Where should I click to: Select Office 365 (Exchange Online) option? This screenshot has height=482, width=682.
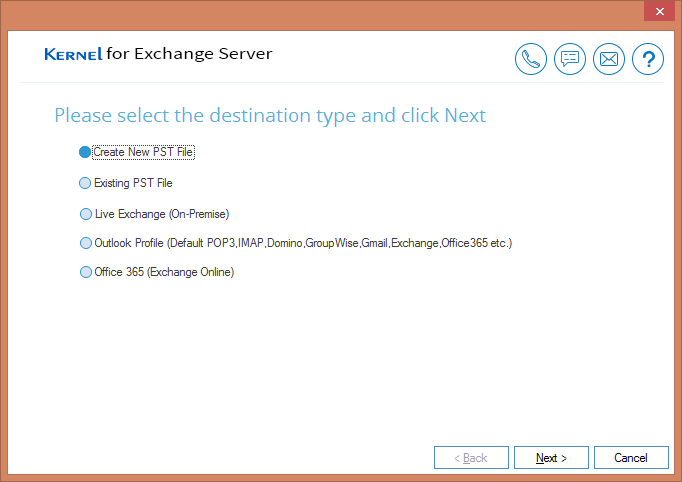click(157, 272)
